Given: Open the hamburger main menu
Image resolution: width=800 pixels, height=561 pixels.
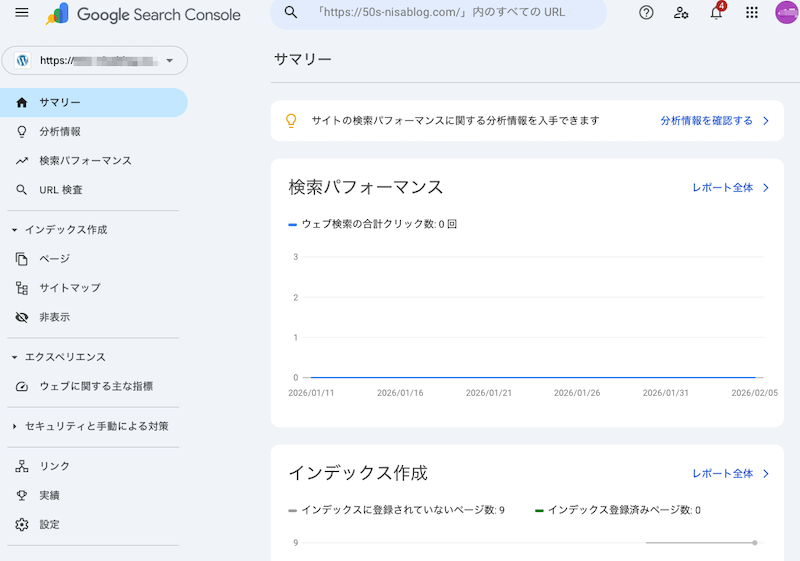Looking at the screenshot, I should tap(22, 13).
